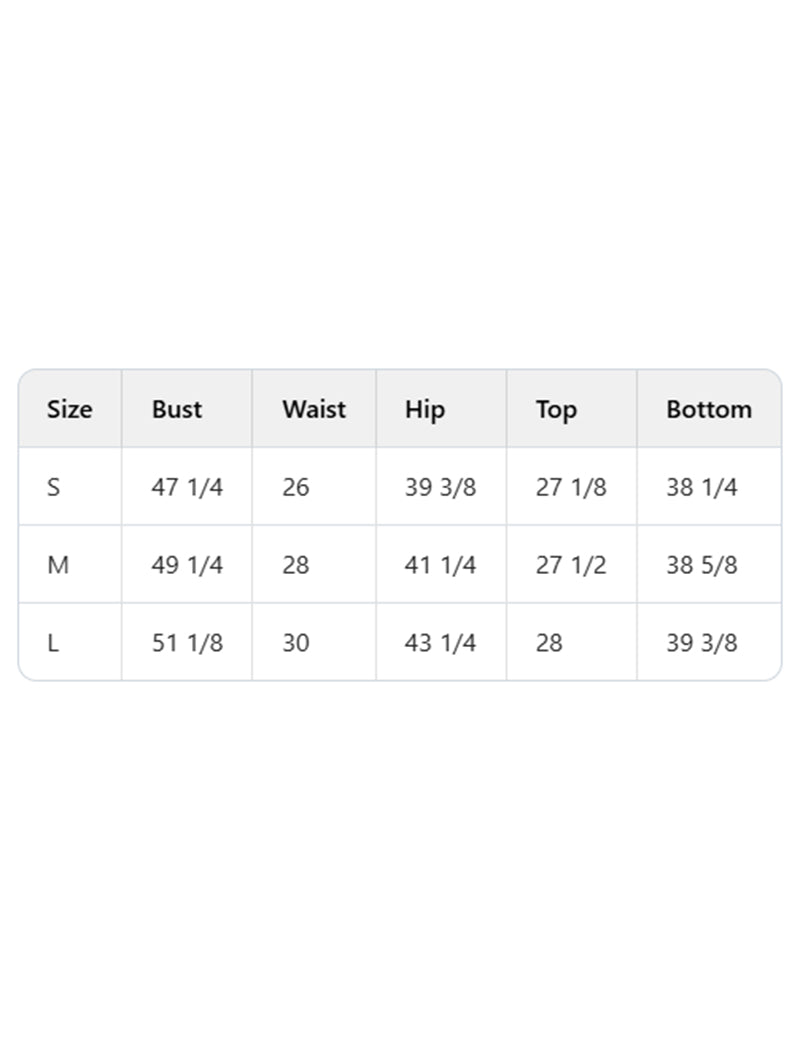
Task: Click bottom value 38 5/8
Action: [702, 565]
